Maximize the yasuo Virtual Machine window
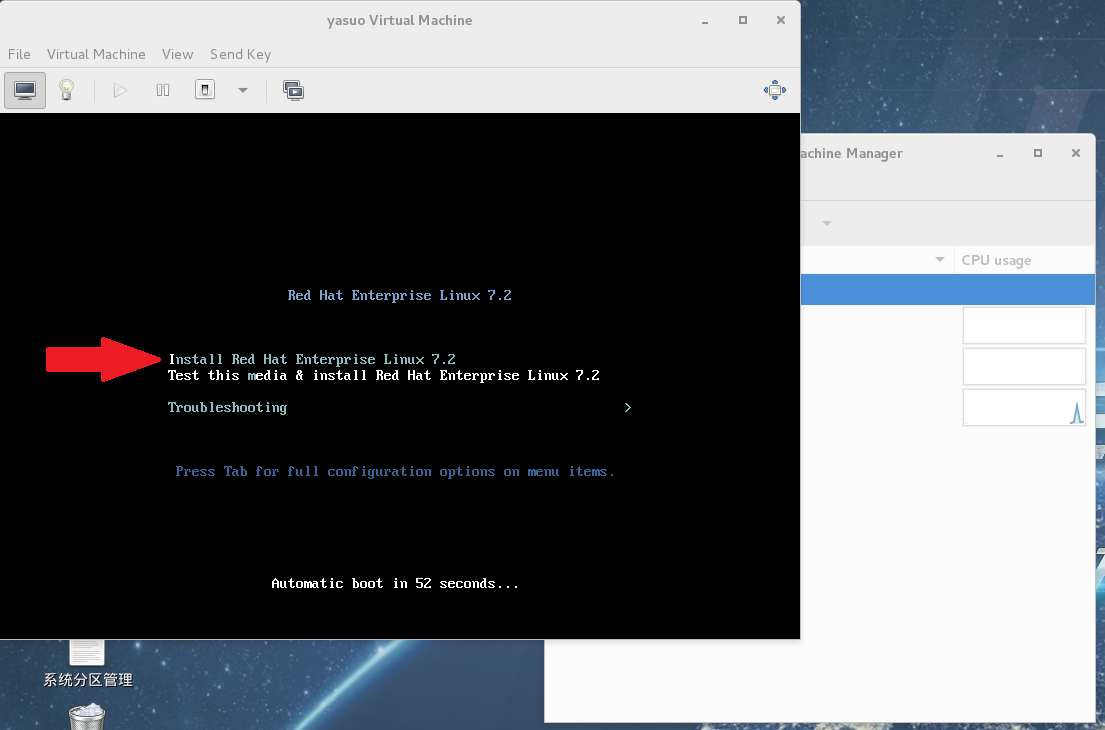Screen dimensions: 1105x730 742,20
